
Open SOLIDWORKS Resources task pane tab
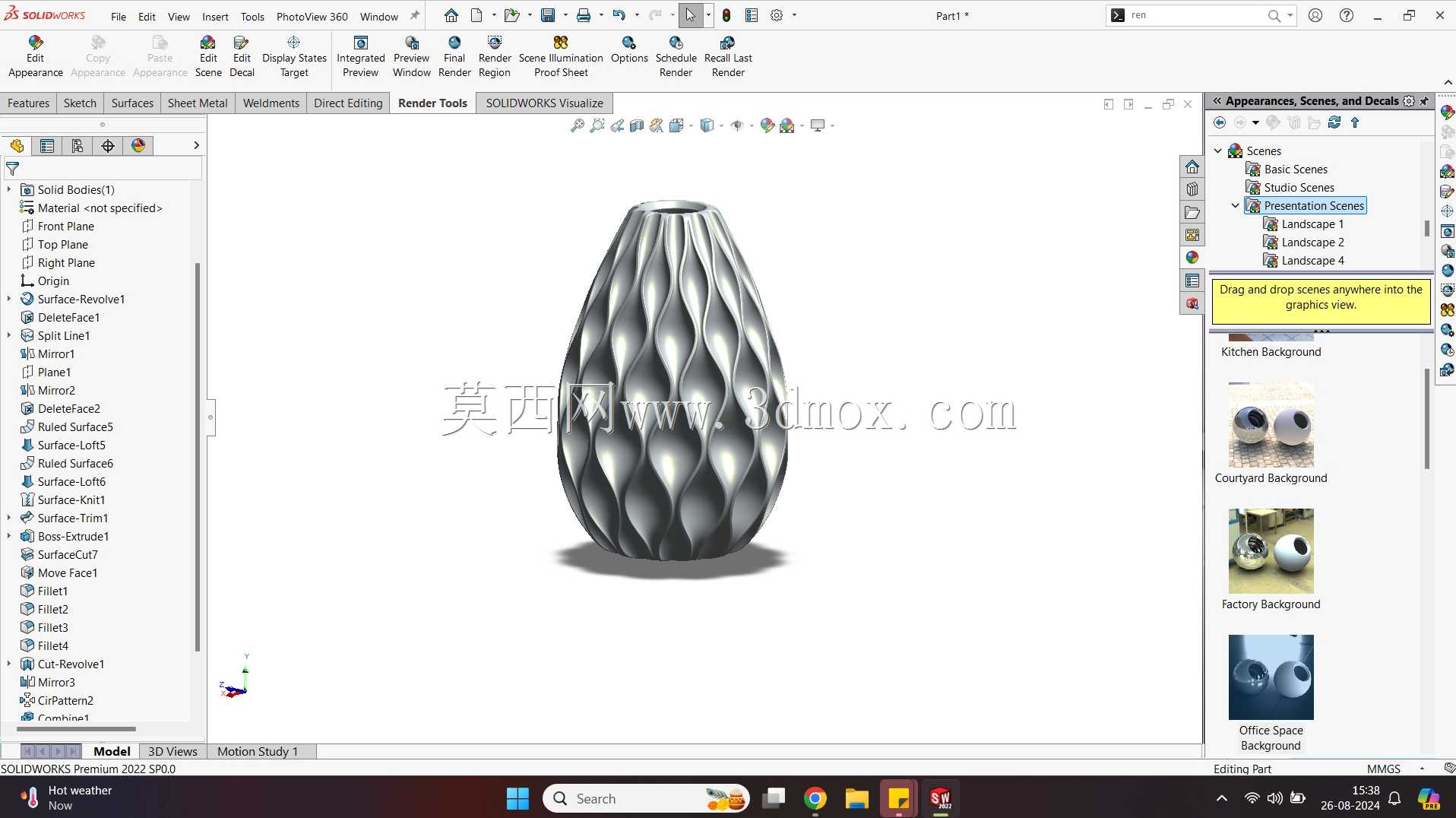1192,167
